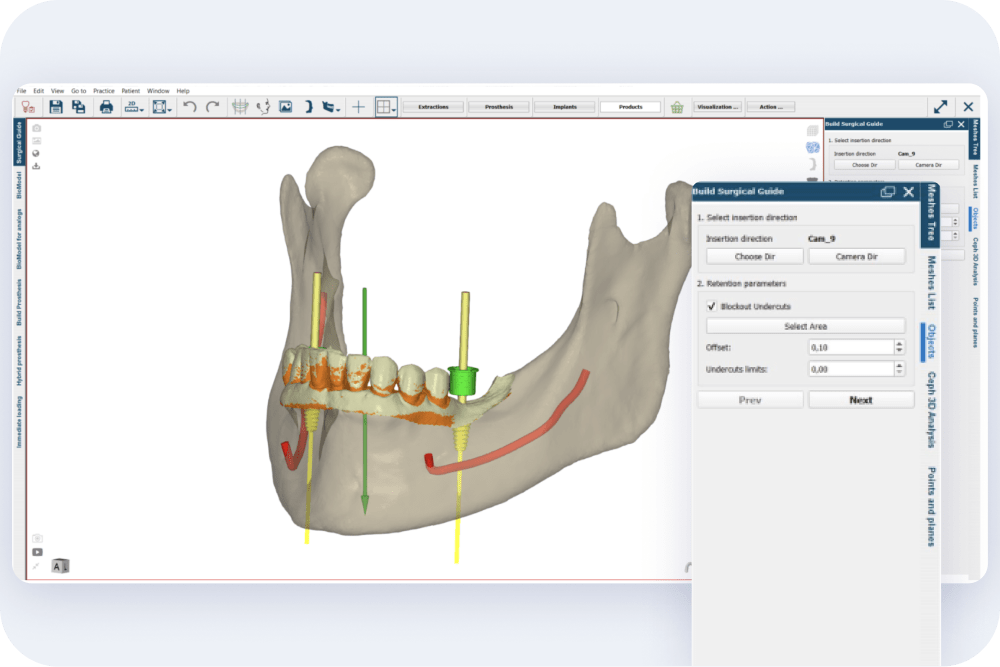This screenshot has width=1000, height=667.
Task: Click the dental arch curve icon
Action: point(240,106)
